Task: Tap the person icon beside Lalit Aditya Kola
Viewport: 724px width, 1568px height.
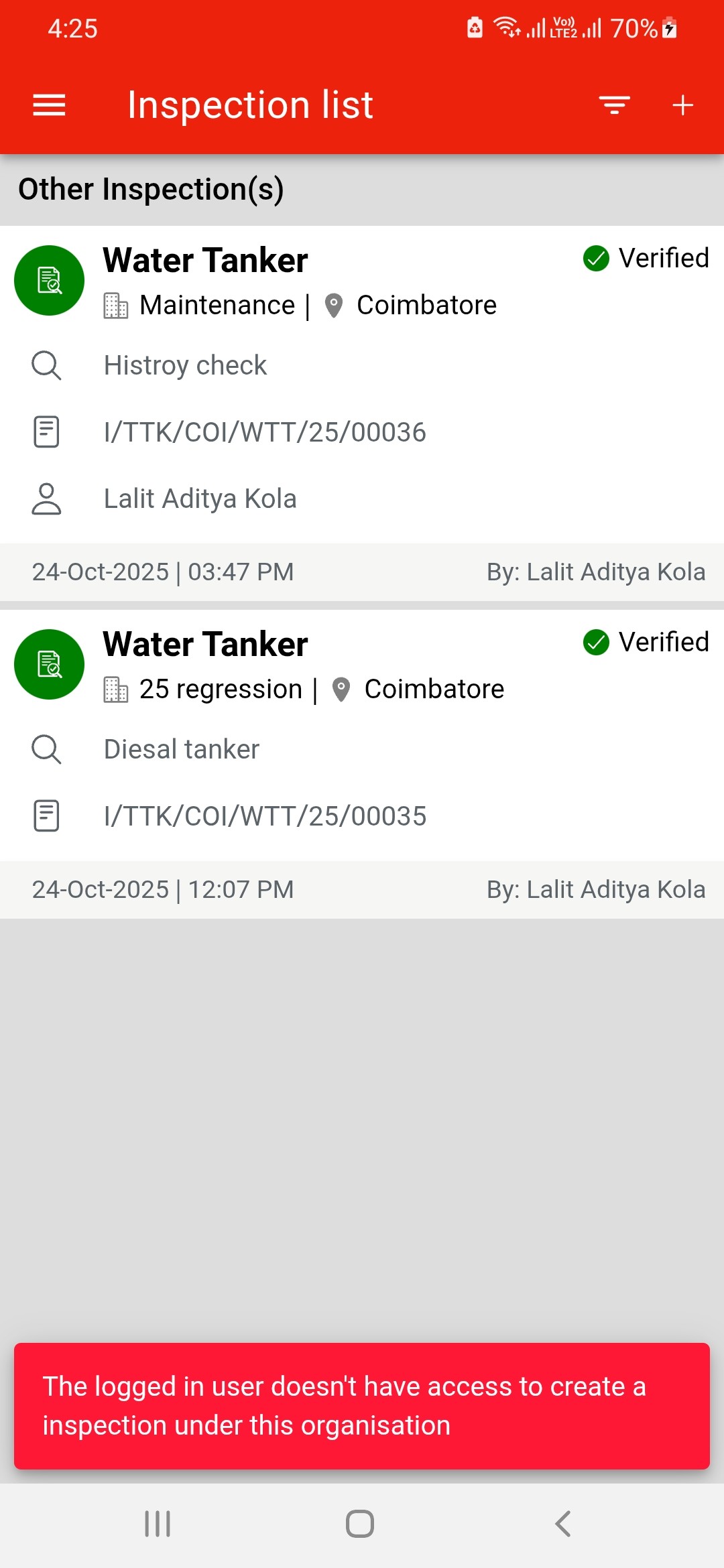Action: pyautogui.click(x=46, y=499)
